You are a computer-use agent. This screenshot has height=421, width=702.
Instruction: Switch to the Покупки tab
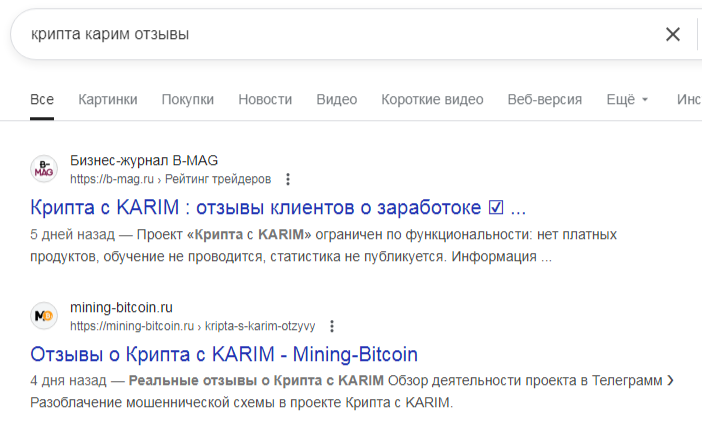188,99
